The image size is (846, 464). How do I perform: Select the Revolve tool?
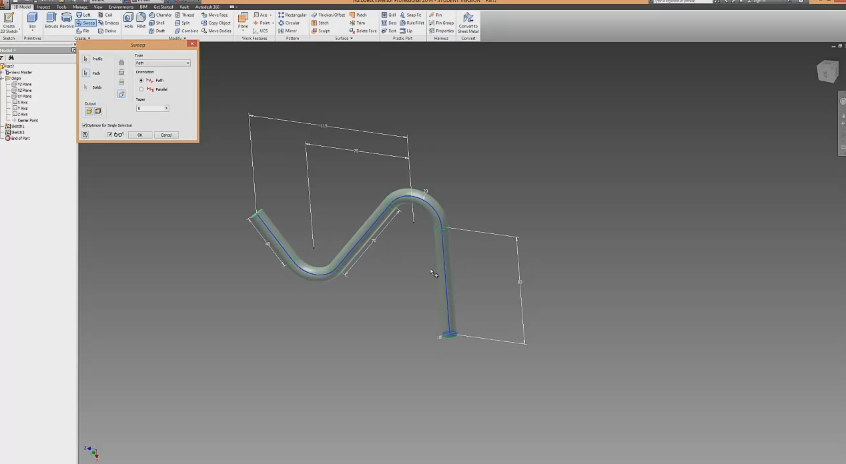(x=66, y=21)
